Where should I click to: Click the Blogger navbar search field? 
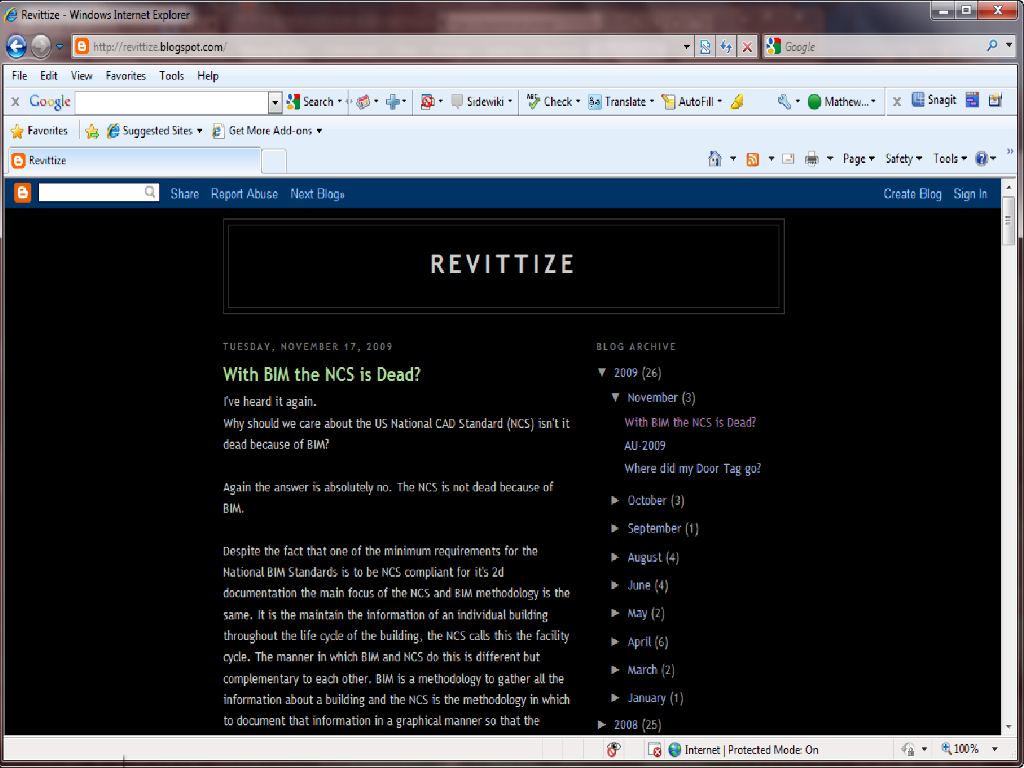(91, 193)
